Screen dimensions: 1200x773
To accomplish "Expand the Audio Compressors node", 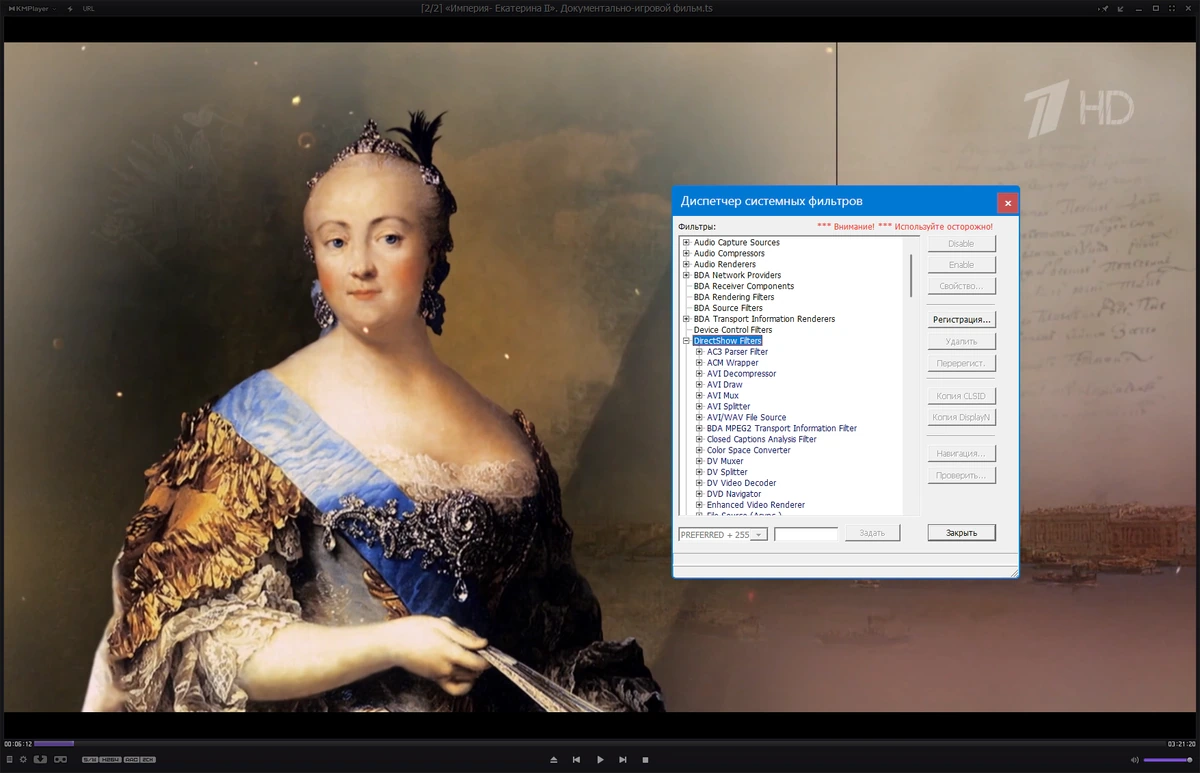I will (x=686, y=254).
